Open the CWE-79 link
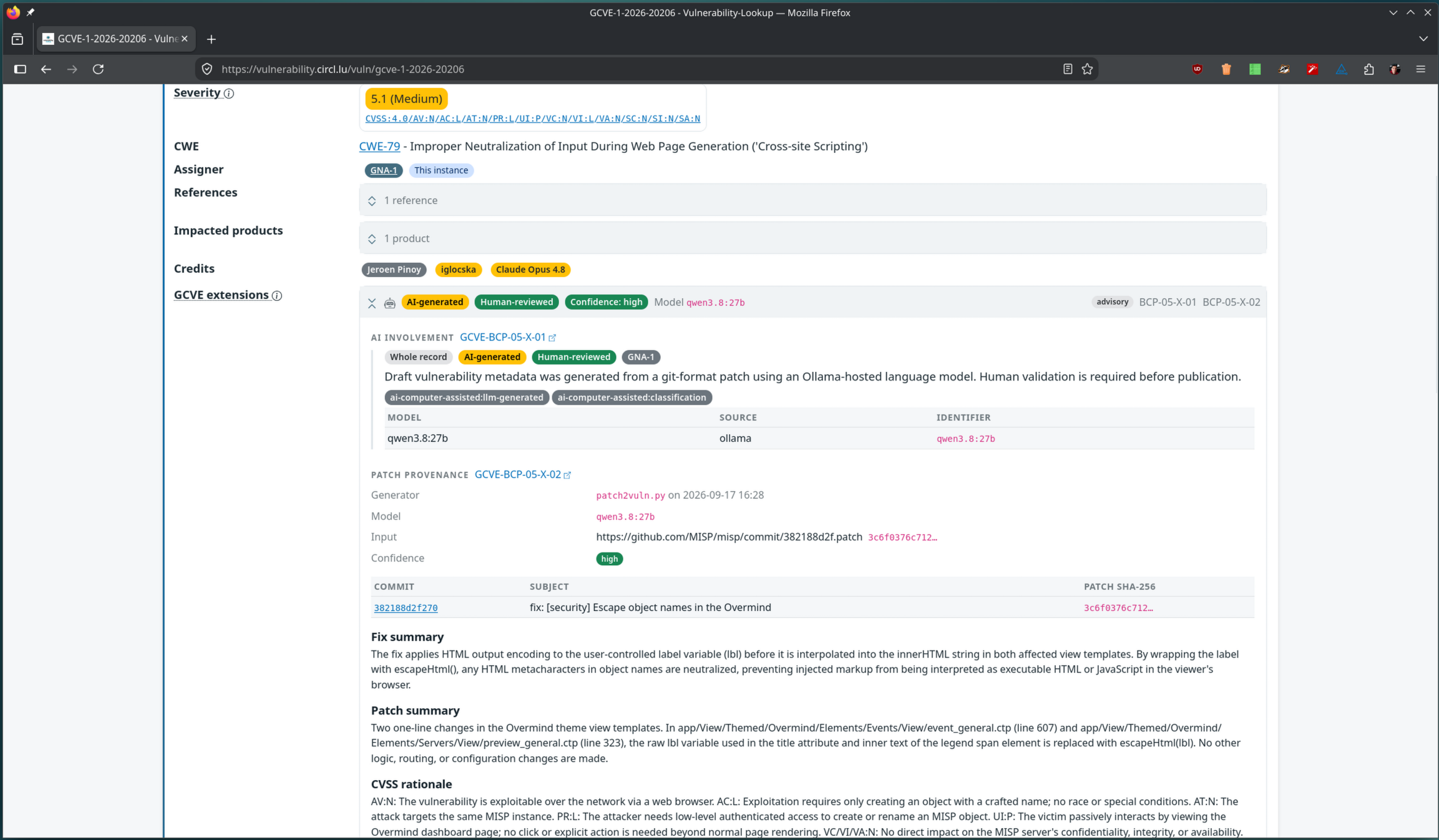The image size is (1439, 840). pyautogui.click(x=379, y=146)
